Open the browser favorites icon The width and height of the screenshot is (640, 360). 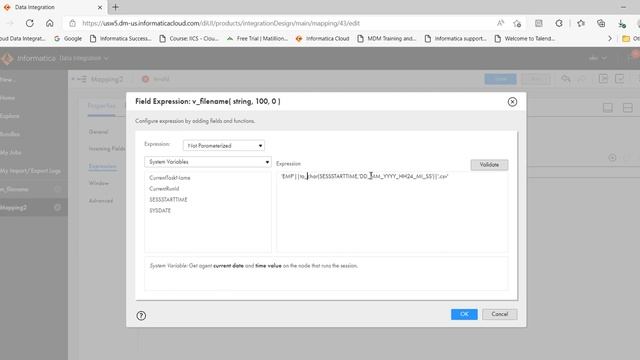click(581, 23)
